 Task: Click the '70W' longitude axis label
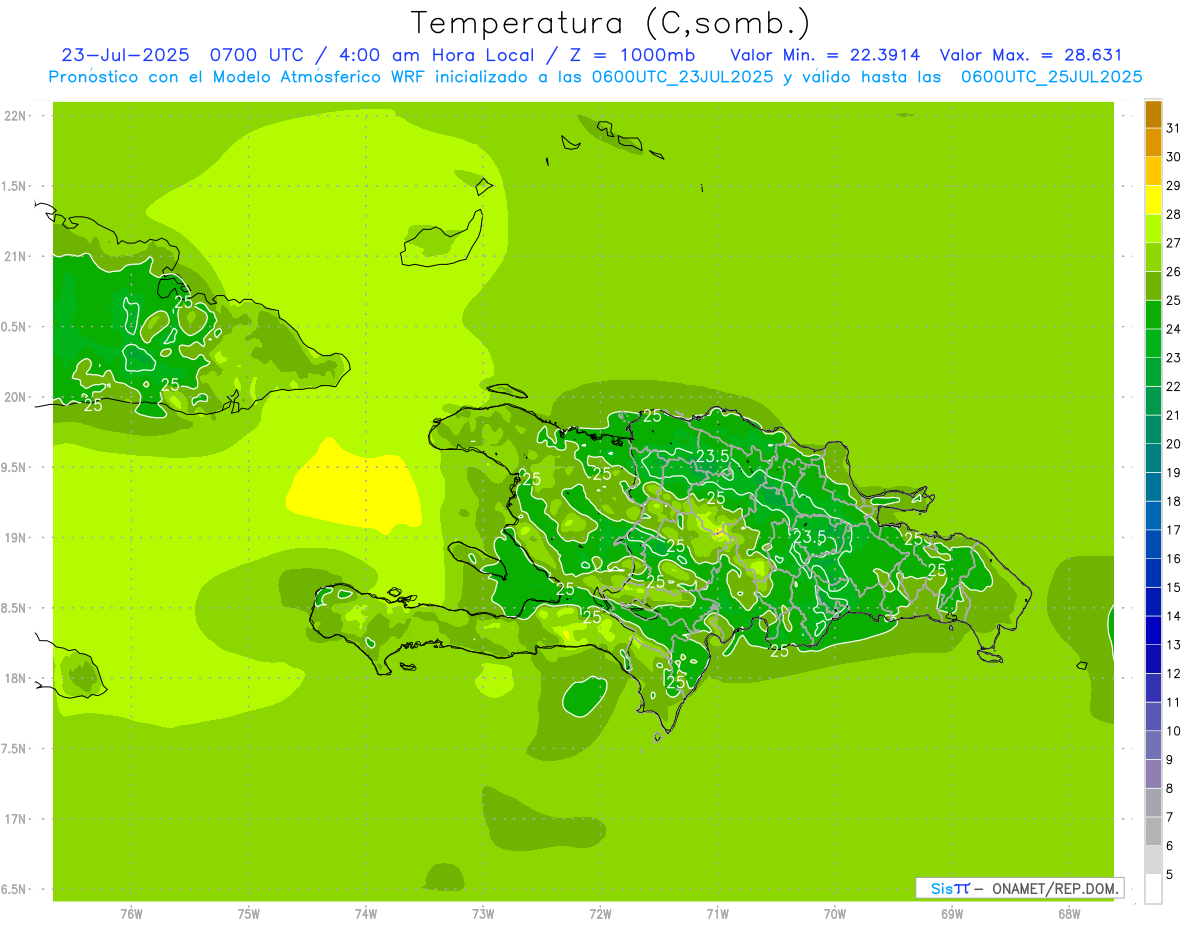[x=835, y=914]
